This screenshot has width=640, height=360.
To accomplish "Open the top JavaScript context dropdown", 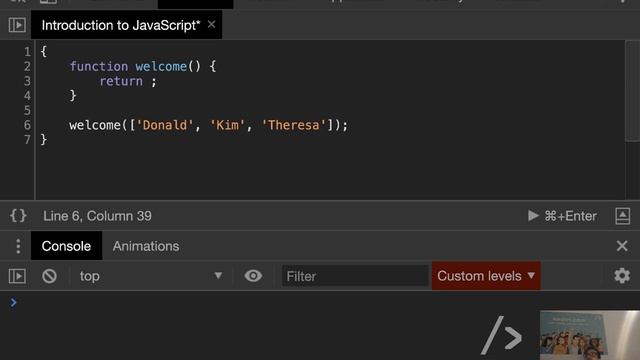I will 151,276.
